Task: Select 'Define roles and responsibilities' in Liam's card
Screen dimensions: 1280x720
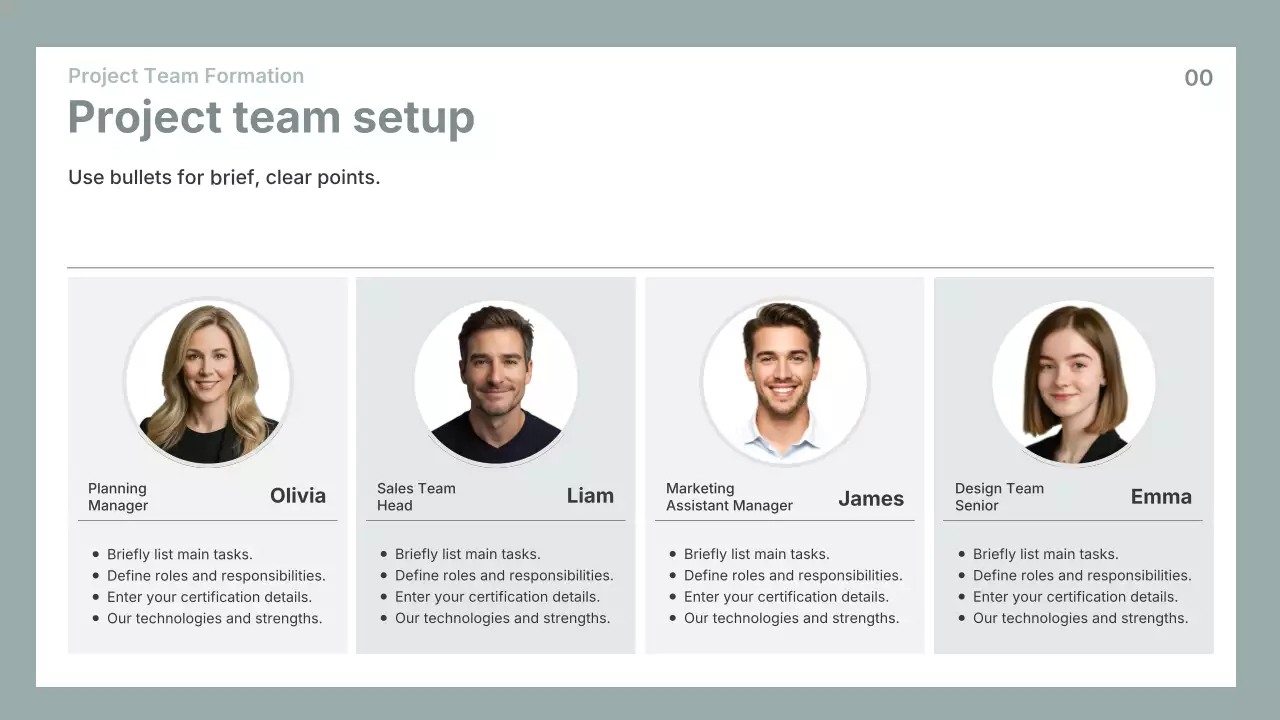Action: coord(504,576)
